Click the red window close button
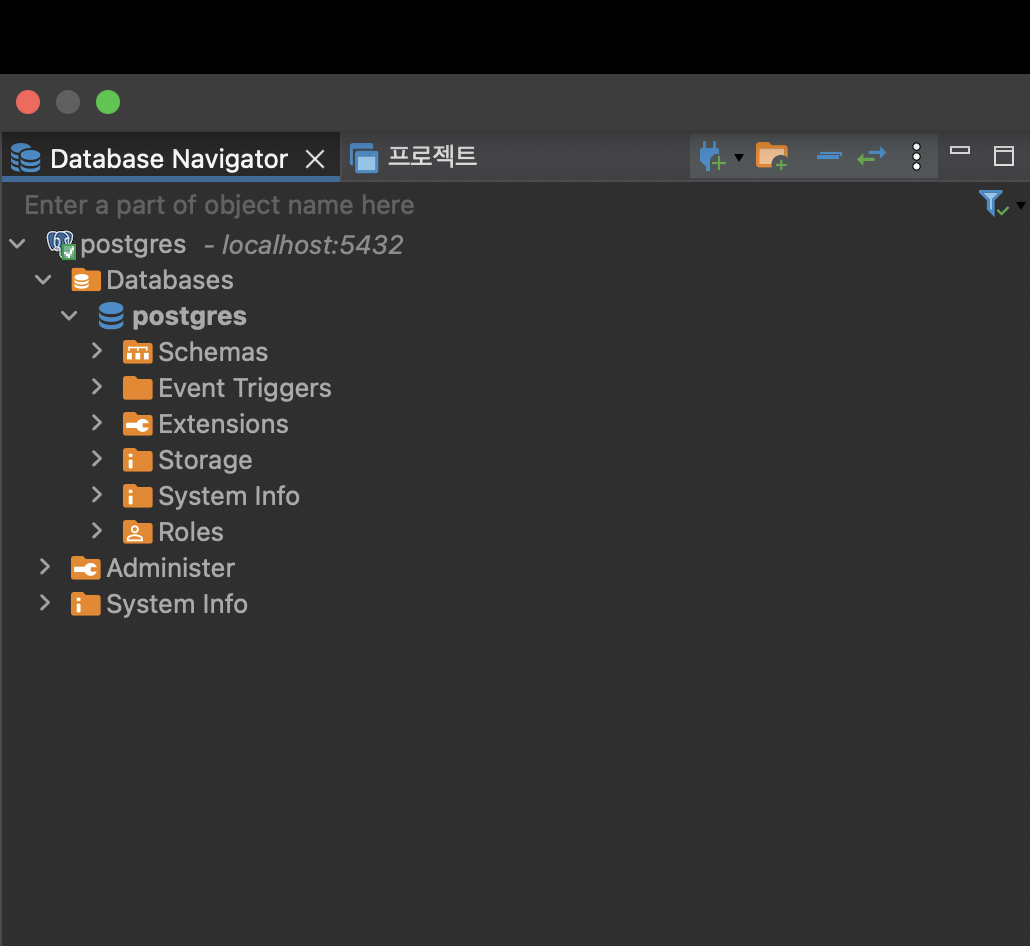 click(28, 102)
